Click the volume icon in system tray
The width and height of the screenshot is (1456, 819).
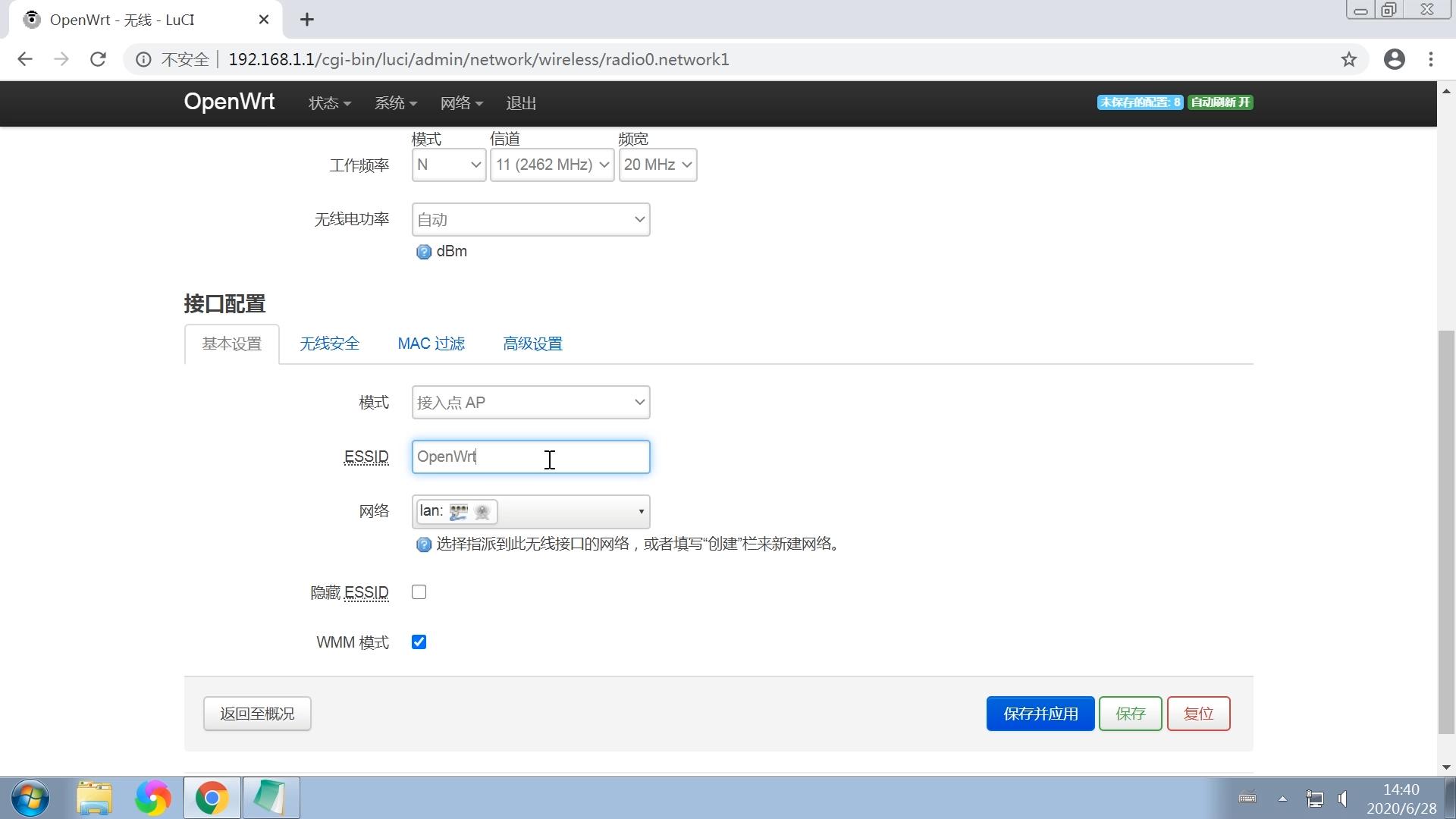(1343, 798)
